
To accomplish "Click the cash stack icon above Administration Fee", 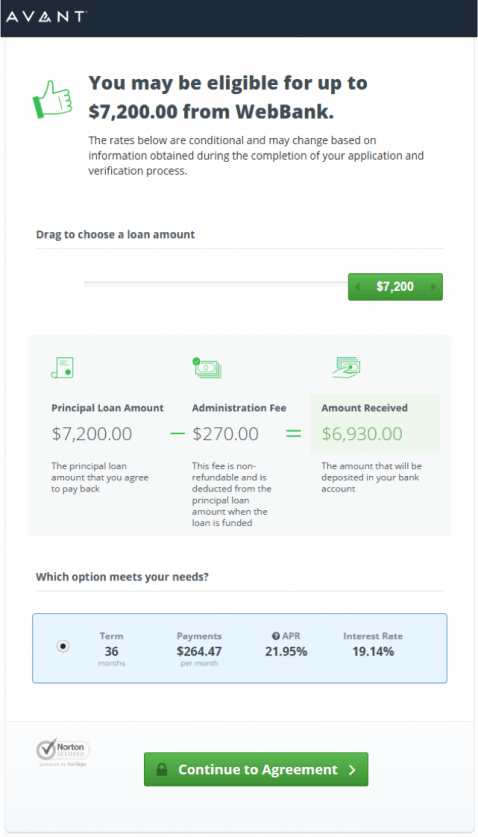I will tap(207, 368).
